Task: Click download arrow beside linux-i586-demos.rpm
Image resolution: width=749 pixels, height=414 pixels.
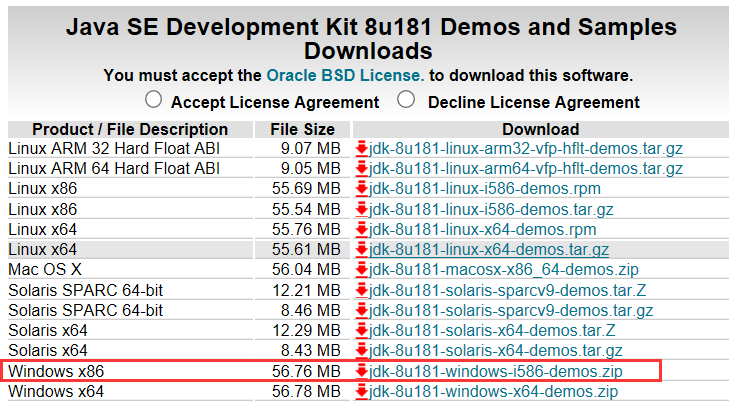Action: pos(362,188)
